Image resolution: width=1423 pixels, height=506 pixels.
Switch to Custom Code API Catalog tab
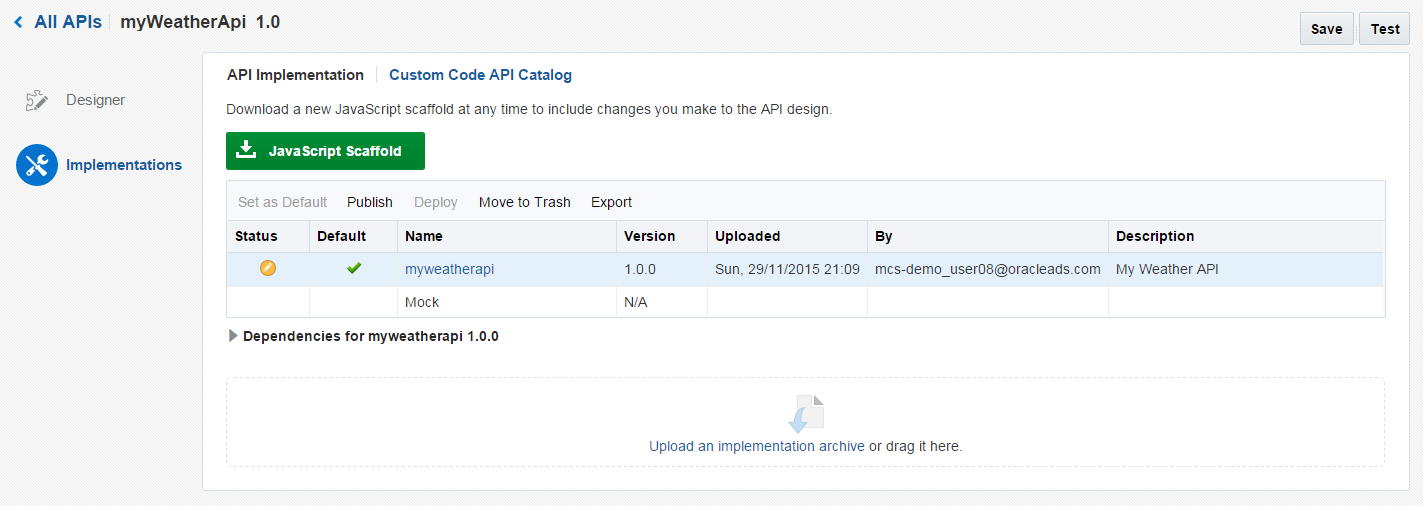point(480,75)
